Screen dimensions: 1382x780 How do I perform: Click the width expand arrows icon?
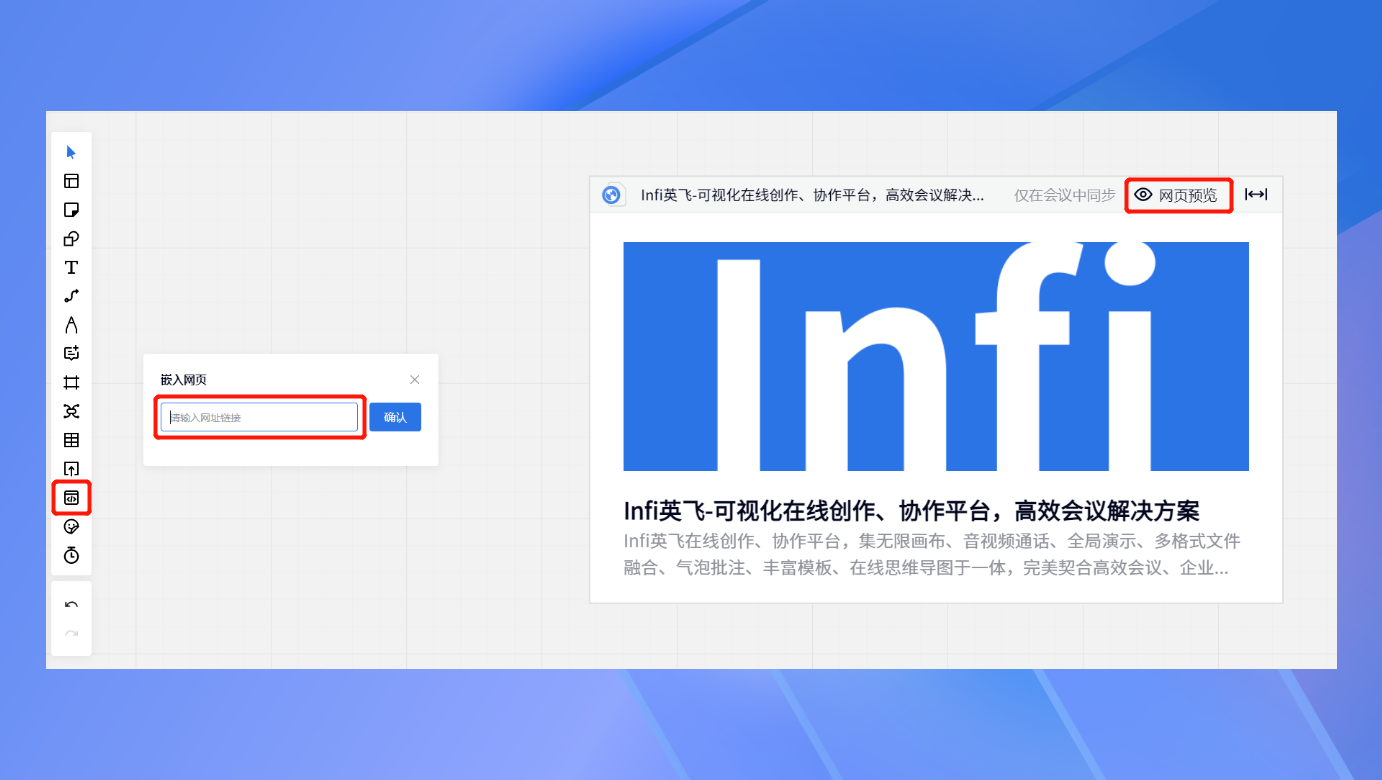pos(1256,195)
